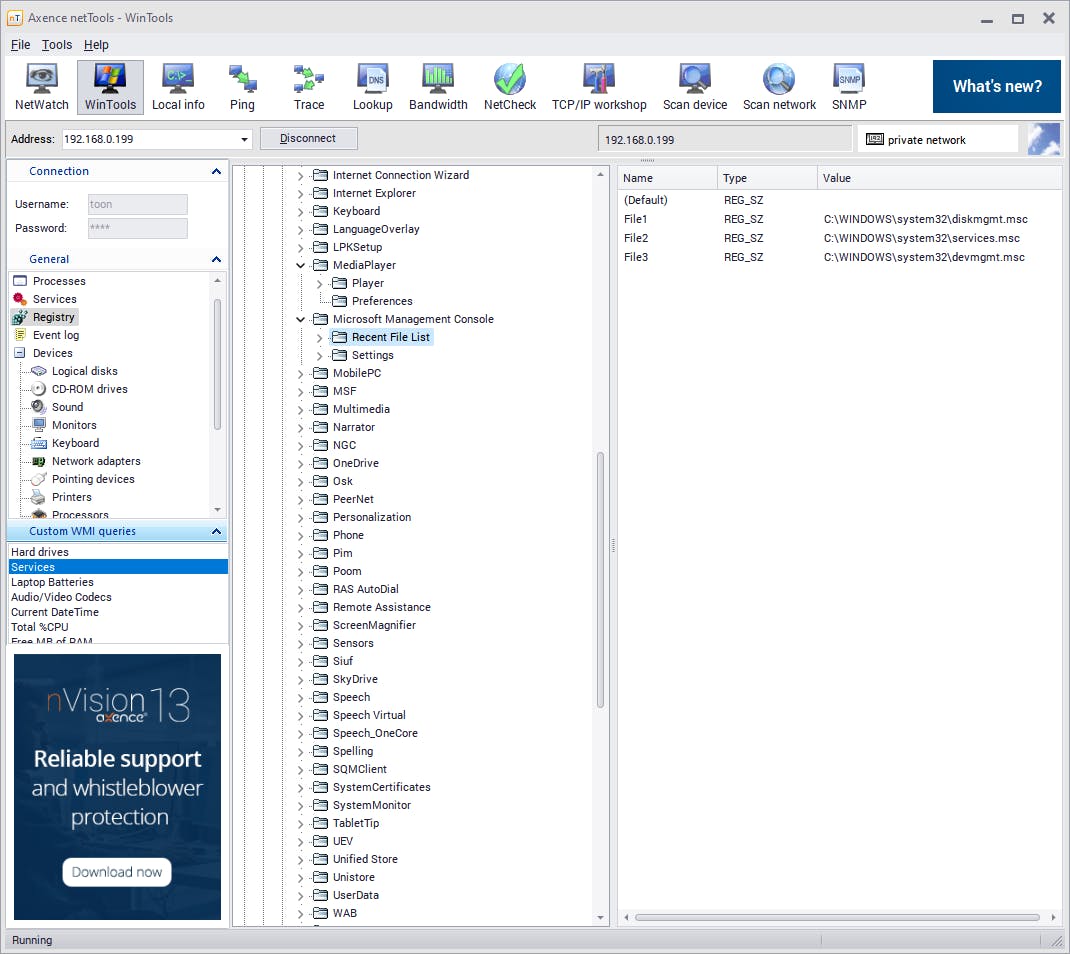Open Keyboard under Devices in General panel
This screenshot has width=1070, height=954.
[x=75, y=443]
